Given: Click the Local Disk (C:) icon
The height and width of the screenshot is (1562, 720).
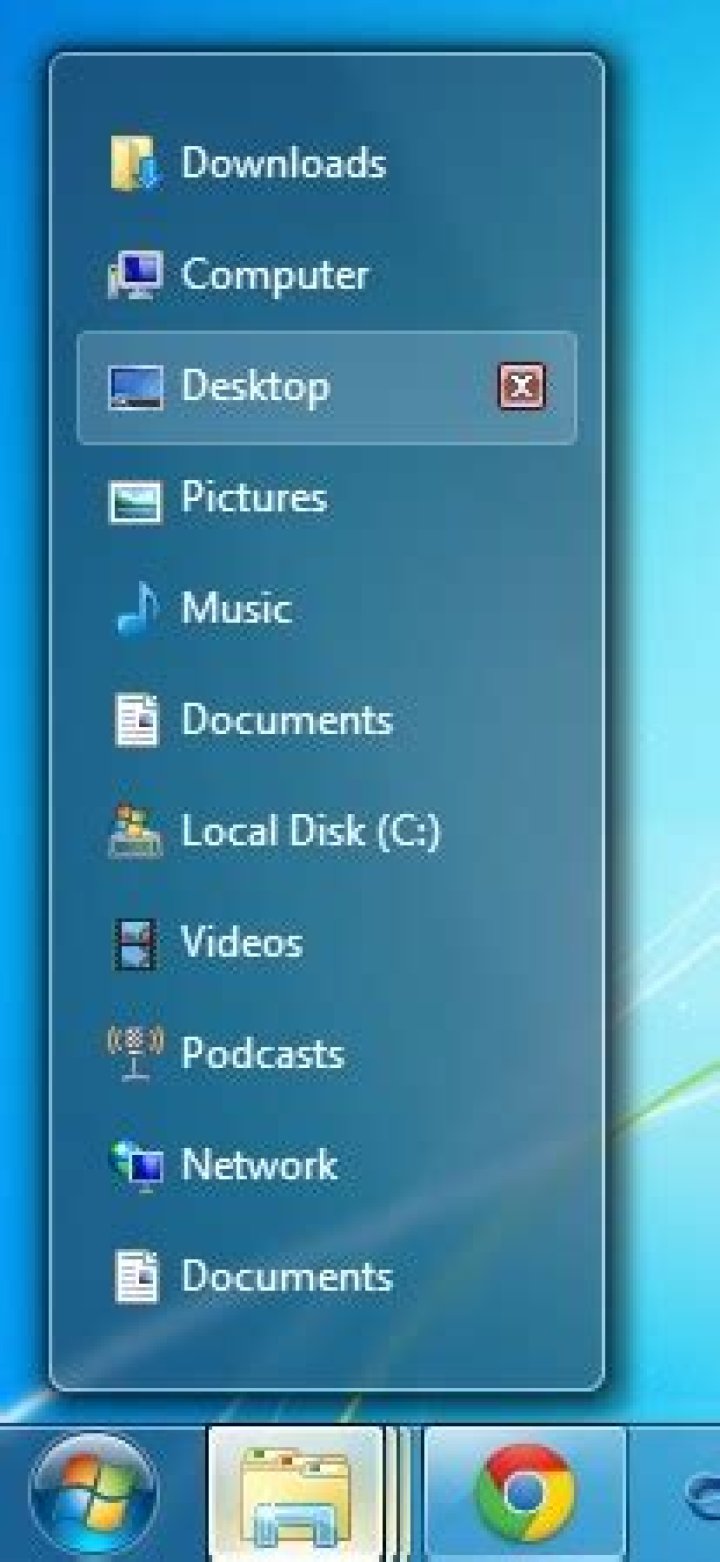Looking at the screenshot, I should (133, 832).
